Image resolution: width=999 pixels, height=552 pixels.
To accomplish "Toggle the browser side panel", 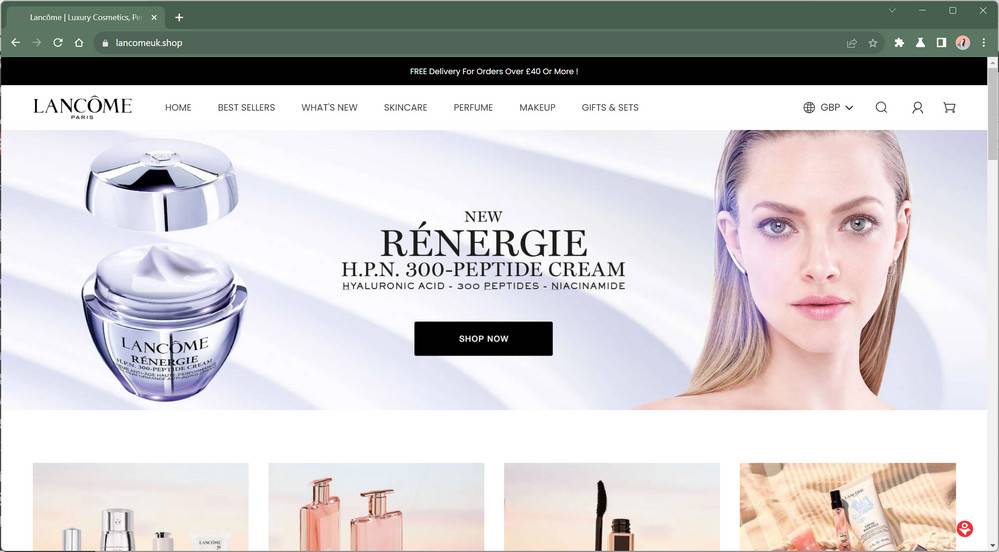I will [941, 43].
